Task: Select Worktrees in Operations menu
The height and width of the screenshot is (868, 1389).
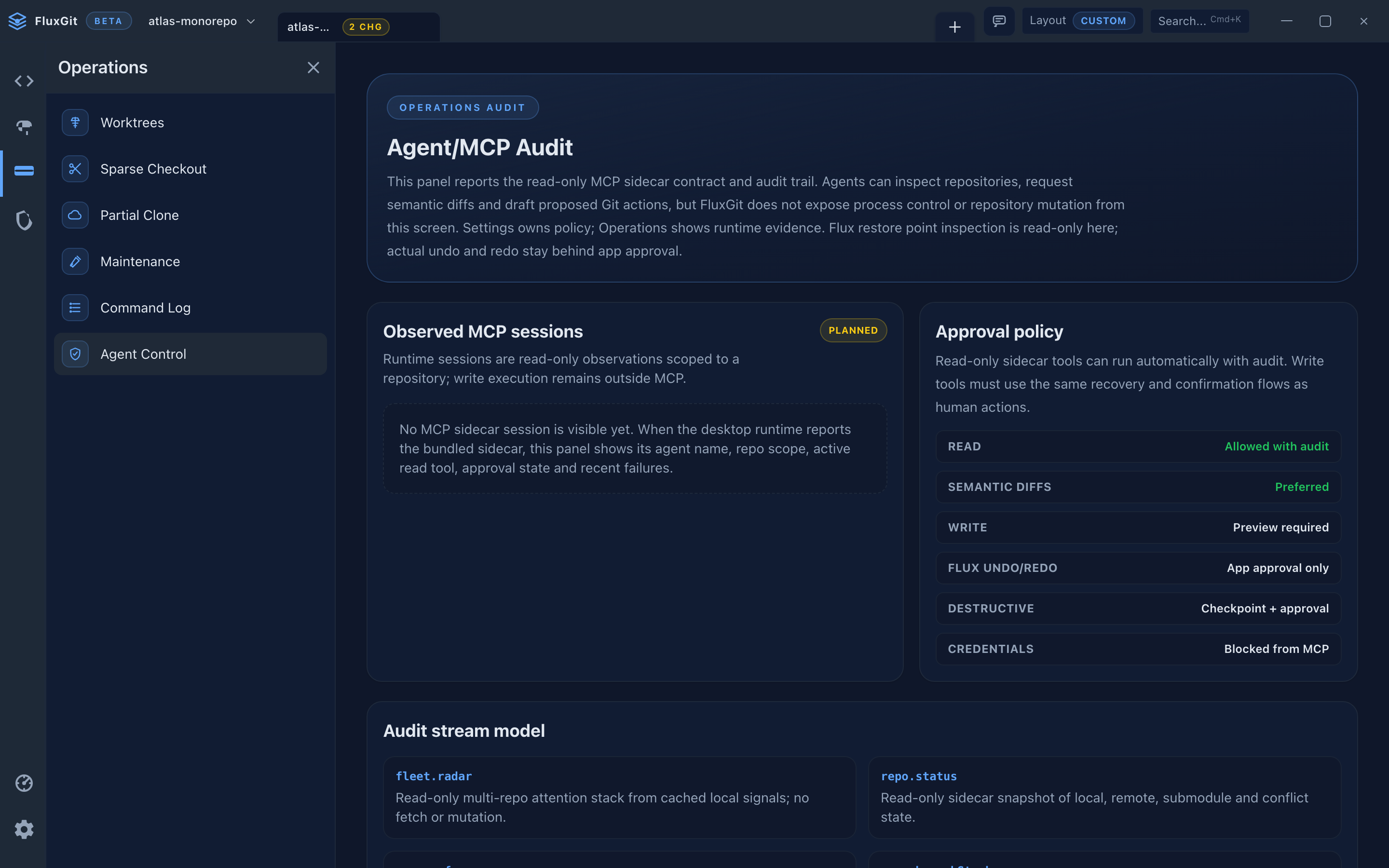Action: point(191,122)
